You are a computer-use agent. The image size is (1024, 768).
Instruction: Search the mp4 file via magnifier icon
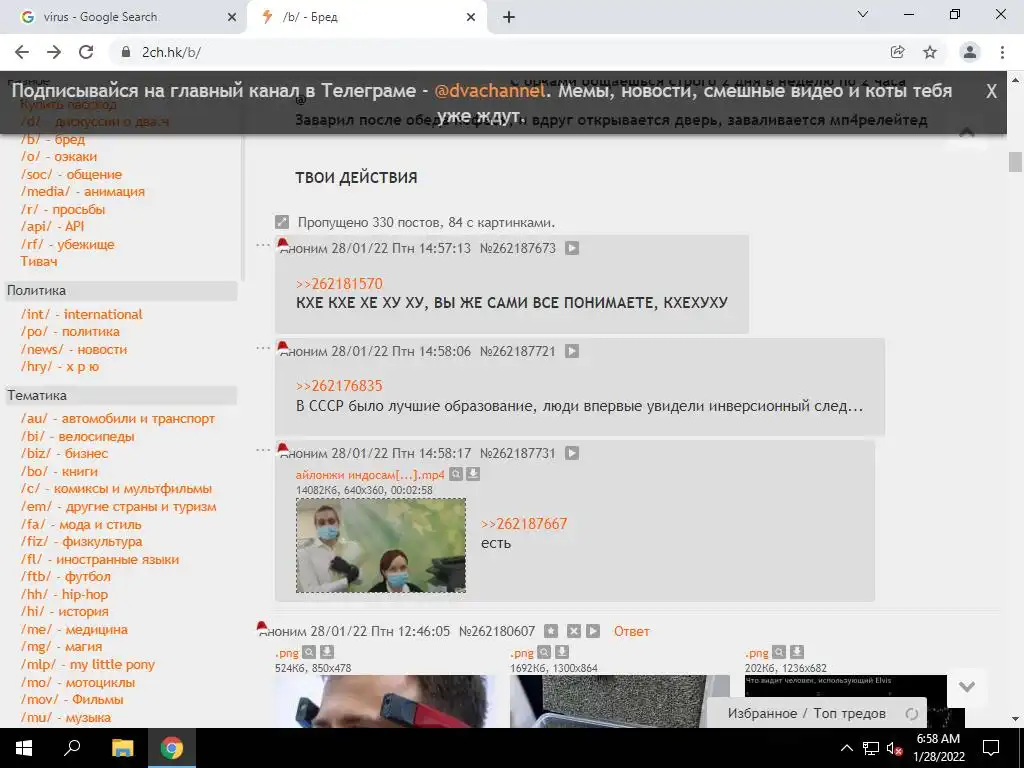coord(456,474)
